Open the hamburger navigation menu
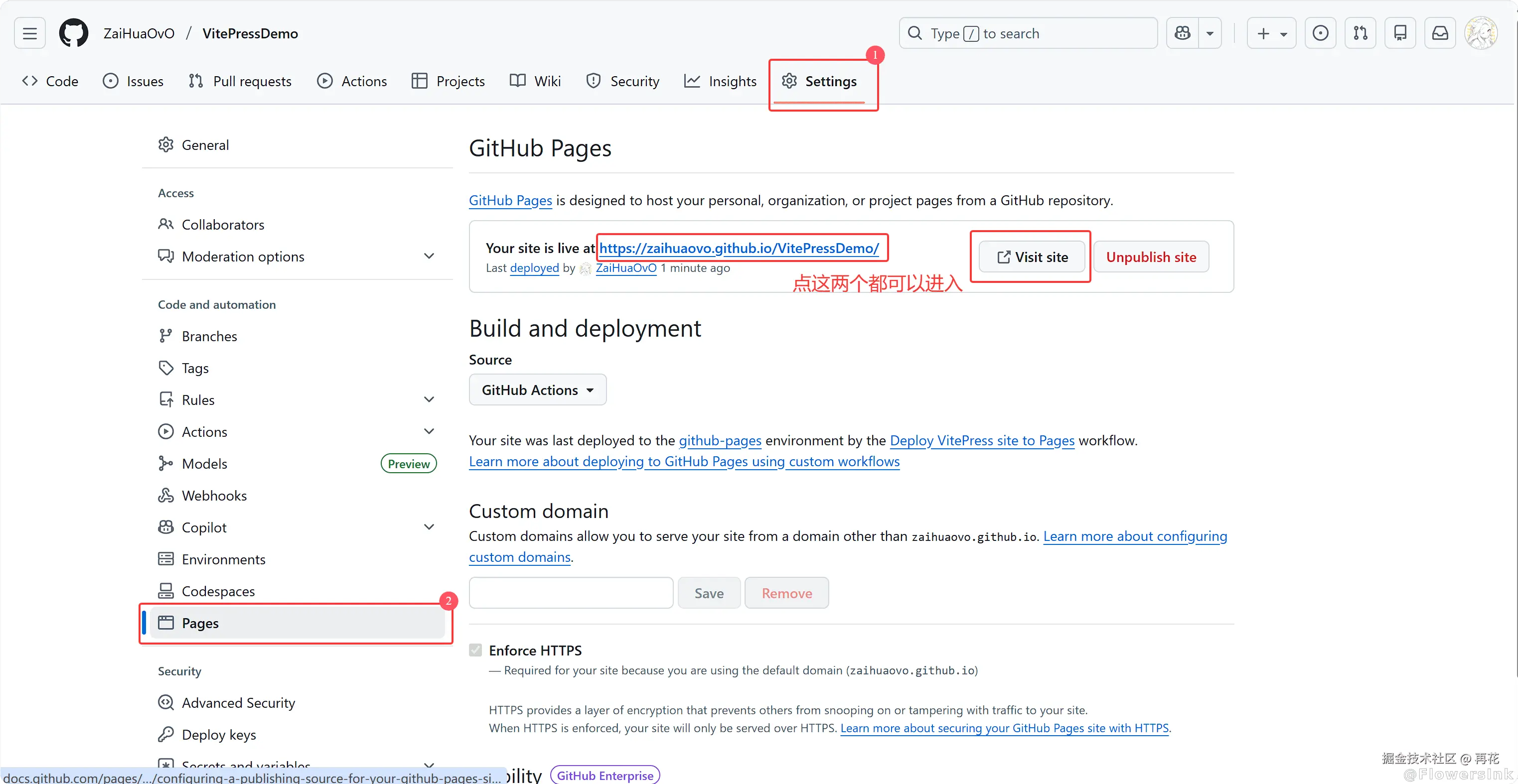The image size is (1518, 784). (29, 33)
